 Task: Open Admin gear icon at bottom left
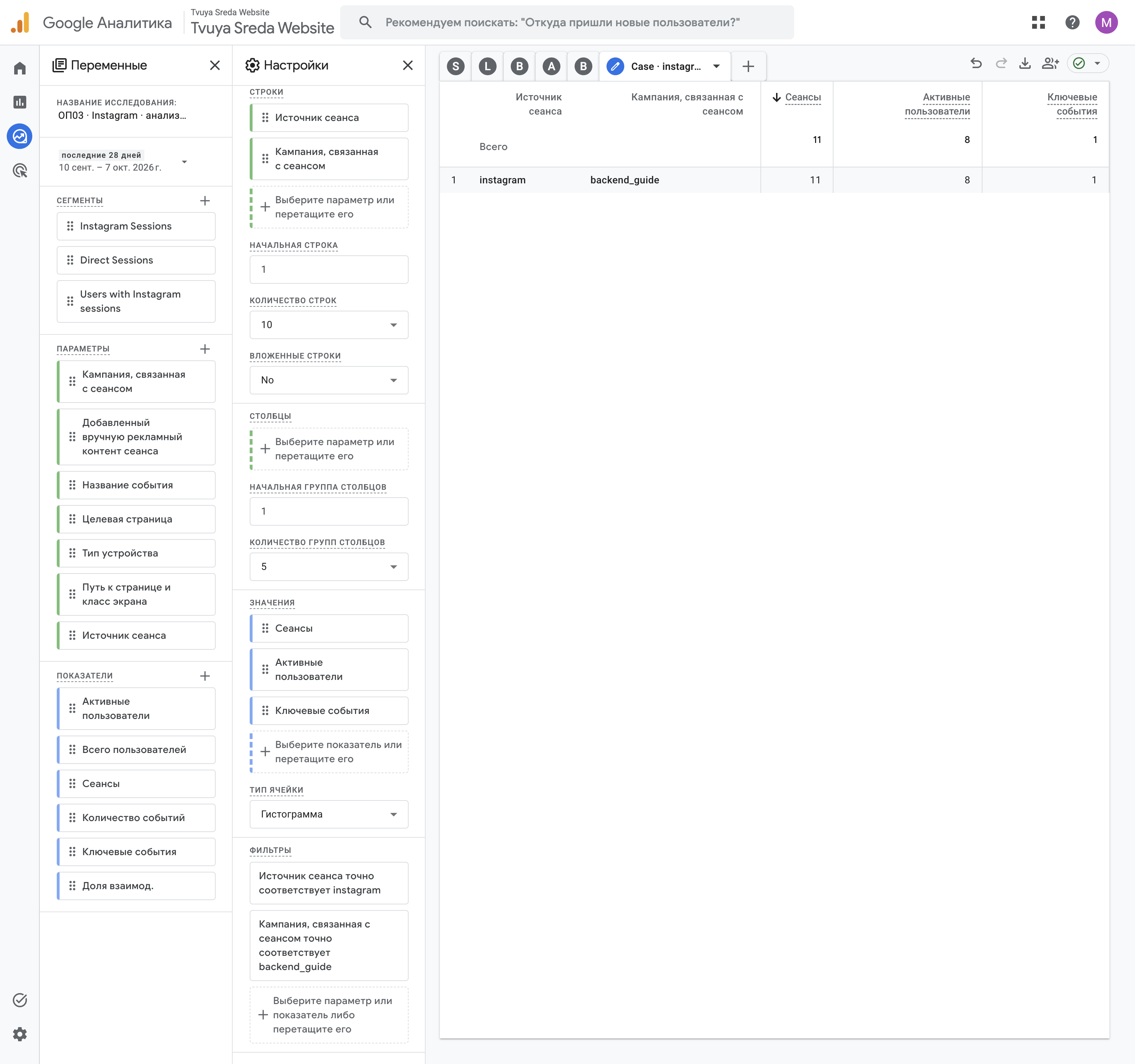[x=20, y=1034]
